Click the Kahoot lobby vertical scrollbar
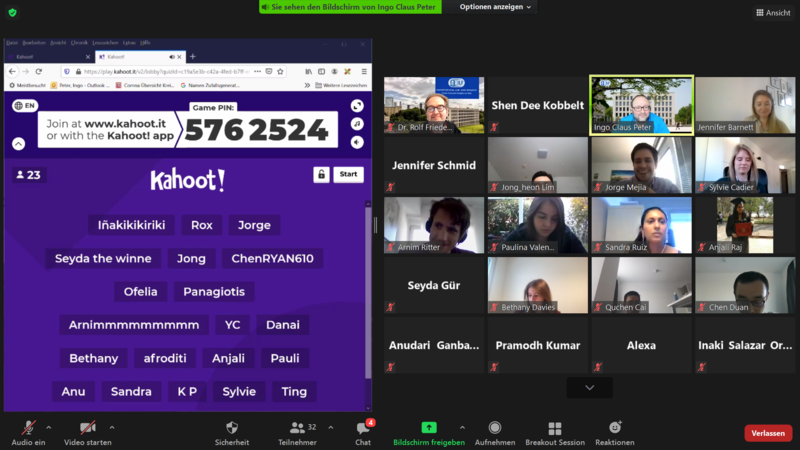Image resolution: width=800 pixels, height=450 pixels. pos(368,293)
